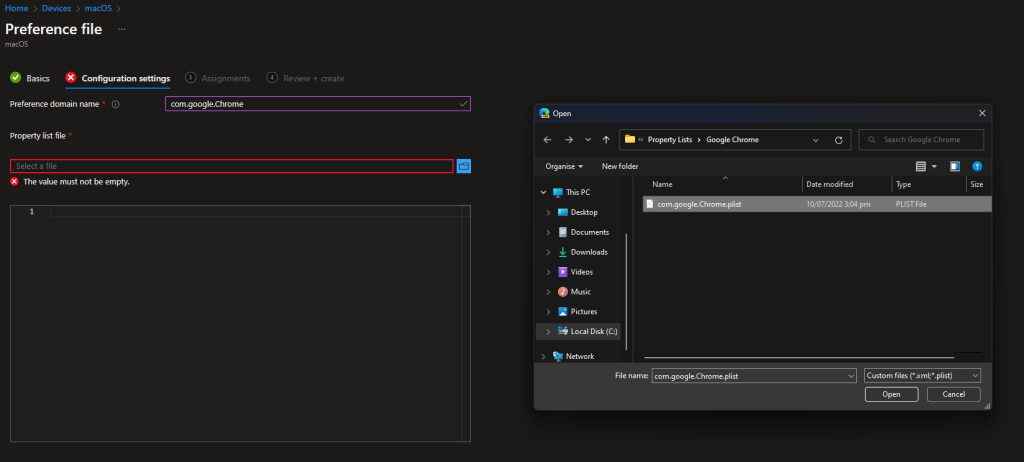Click the PLIST File type cell
Screen dimensions: 1024x462
(911, 204)
